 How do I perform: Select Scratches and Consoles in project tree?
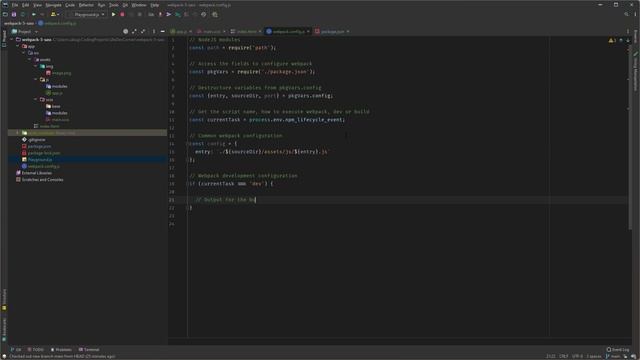(42, 180)
